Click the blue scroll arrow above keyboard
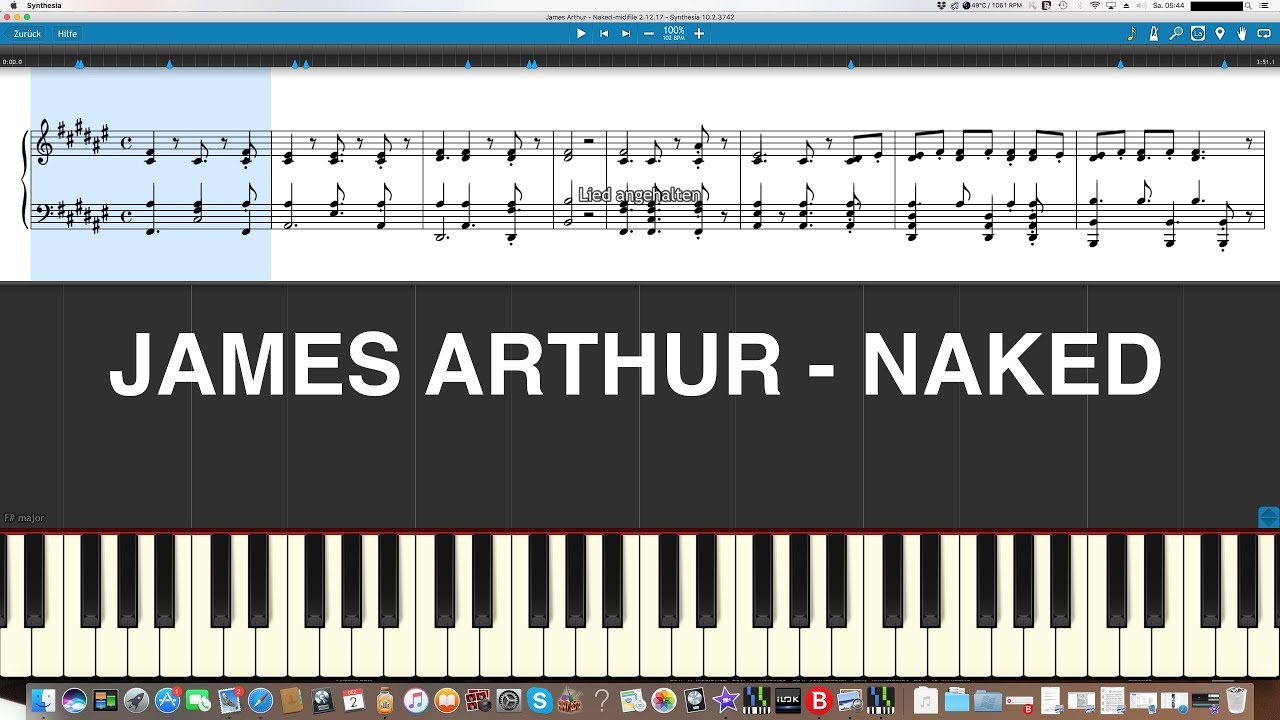 click(x=1268, y=517)
